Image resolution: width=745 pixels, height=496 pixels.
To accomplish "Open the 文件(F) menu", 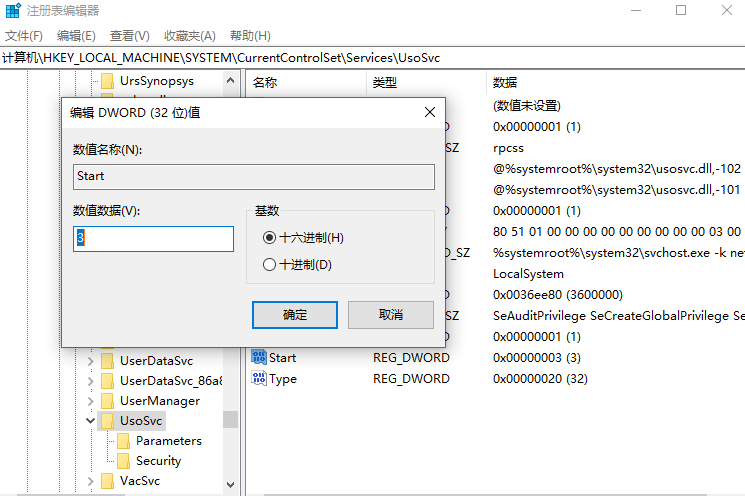I will pyautogui.click(x=24, y=36).
